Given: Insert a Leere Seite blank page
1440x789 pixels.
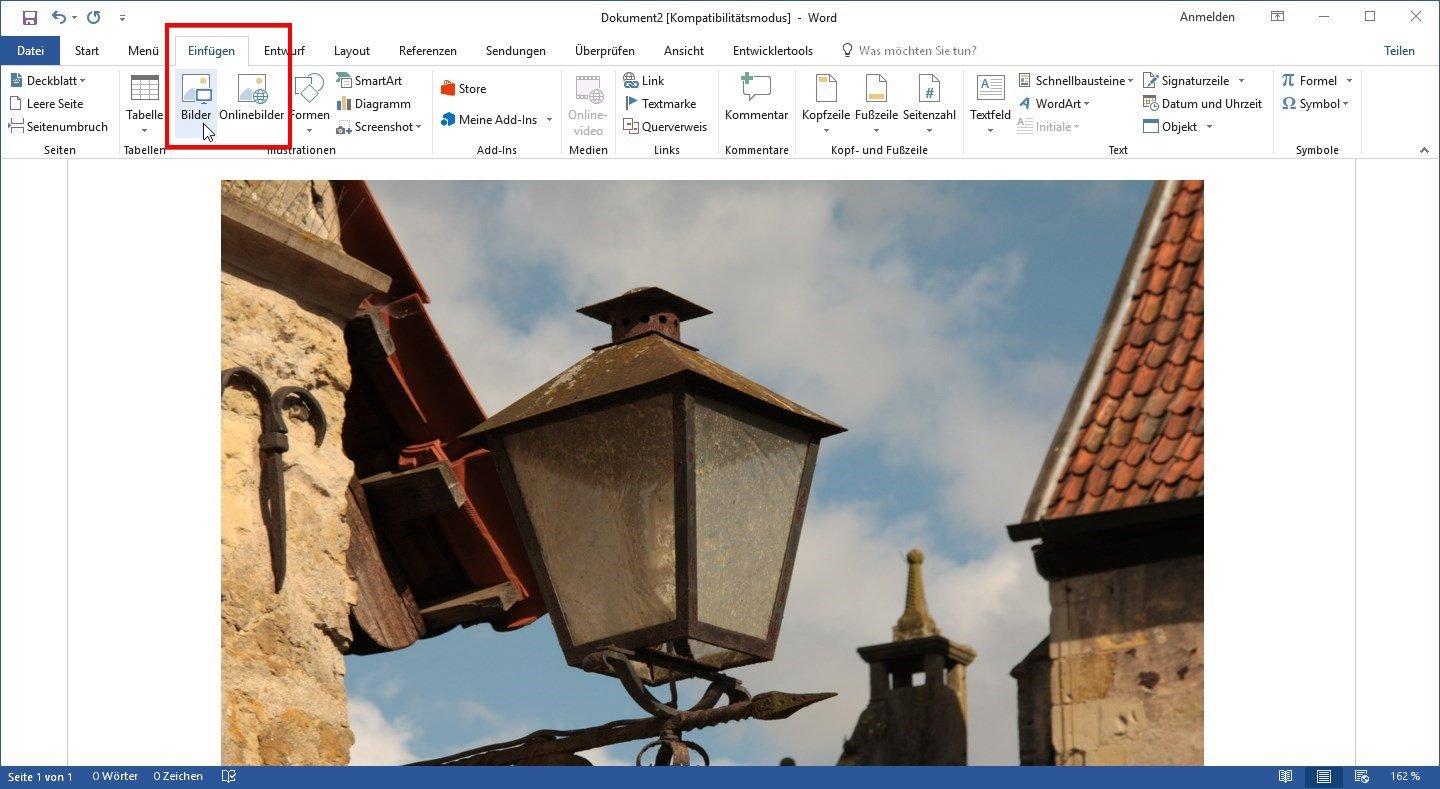Looking at the screenshot, I should point(46,104).
